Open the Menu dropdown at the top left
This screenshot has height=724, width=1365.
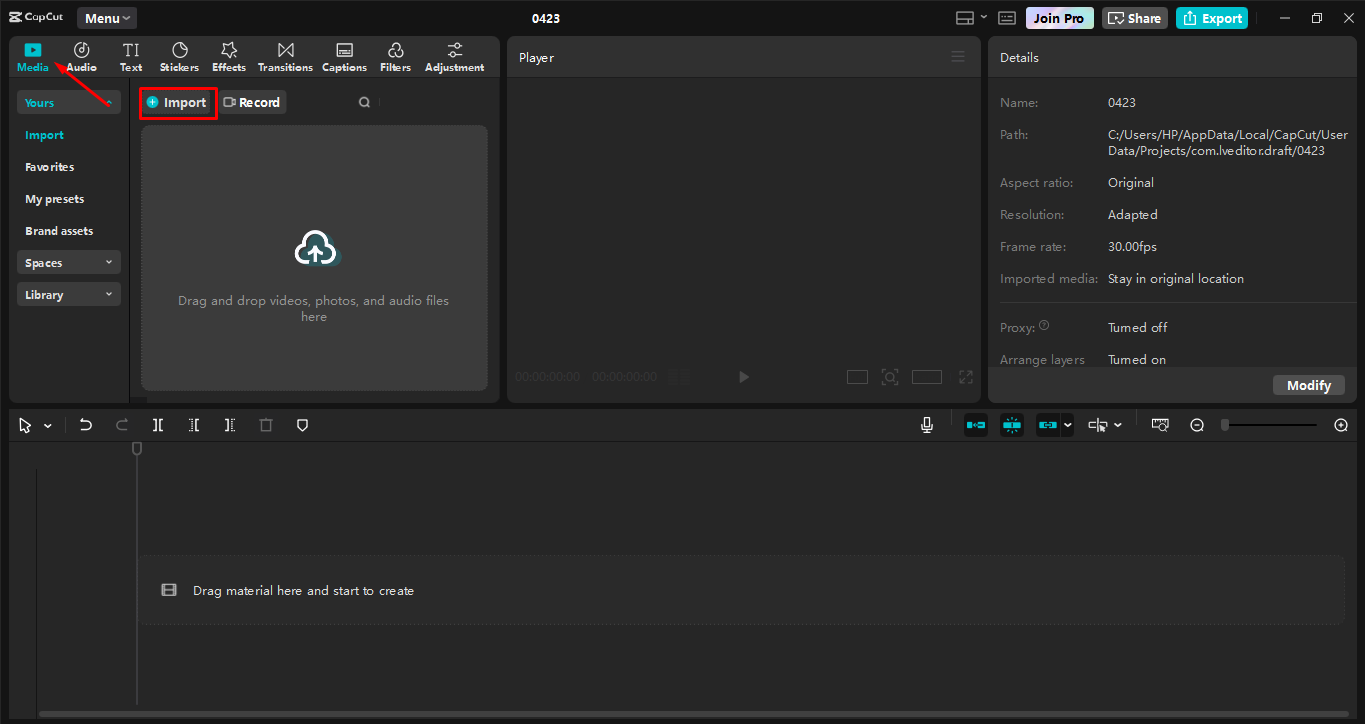point(106,17)
